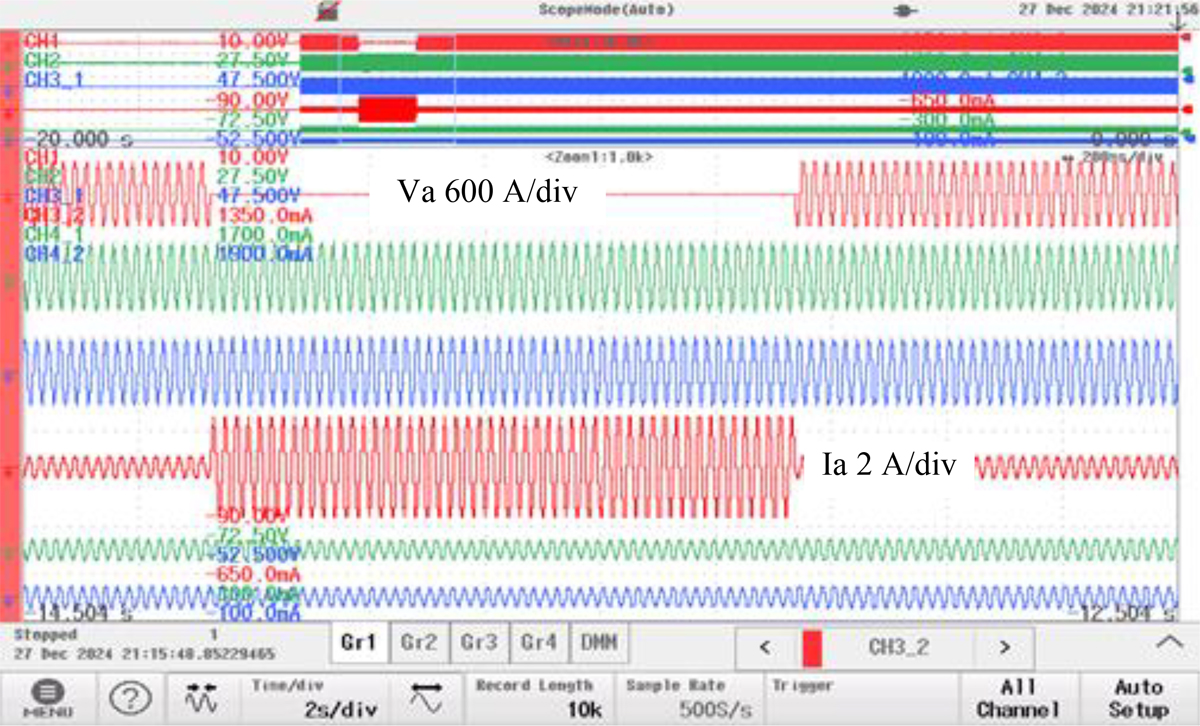Tap the zoom box in the overview waveform
Screen dimensions: 1200x726
point(397,90)
